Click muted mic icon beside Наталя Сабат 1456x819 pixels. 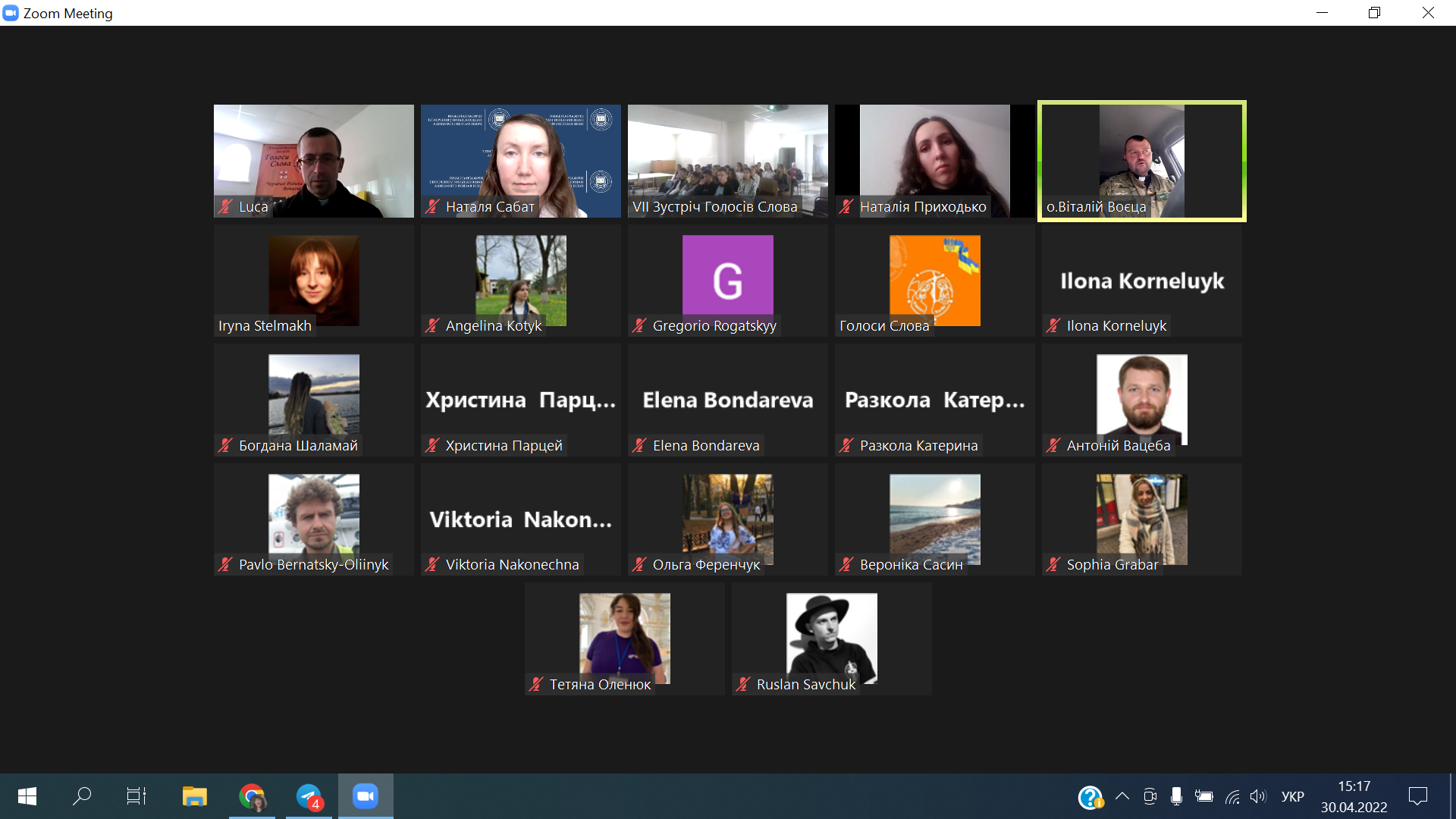pos(432,206)
